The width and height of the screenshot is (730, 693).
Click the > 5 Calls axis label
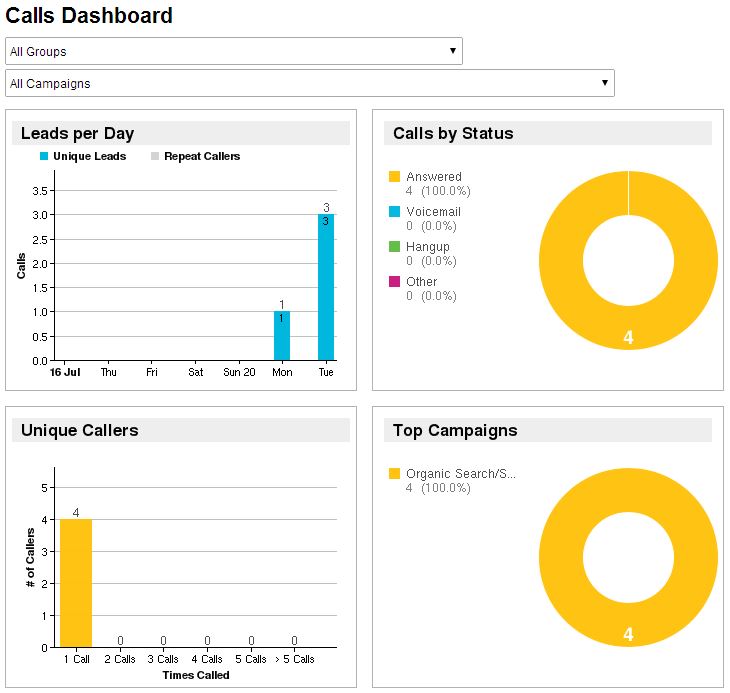click(295, 659)
